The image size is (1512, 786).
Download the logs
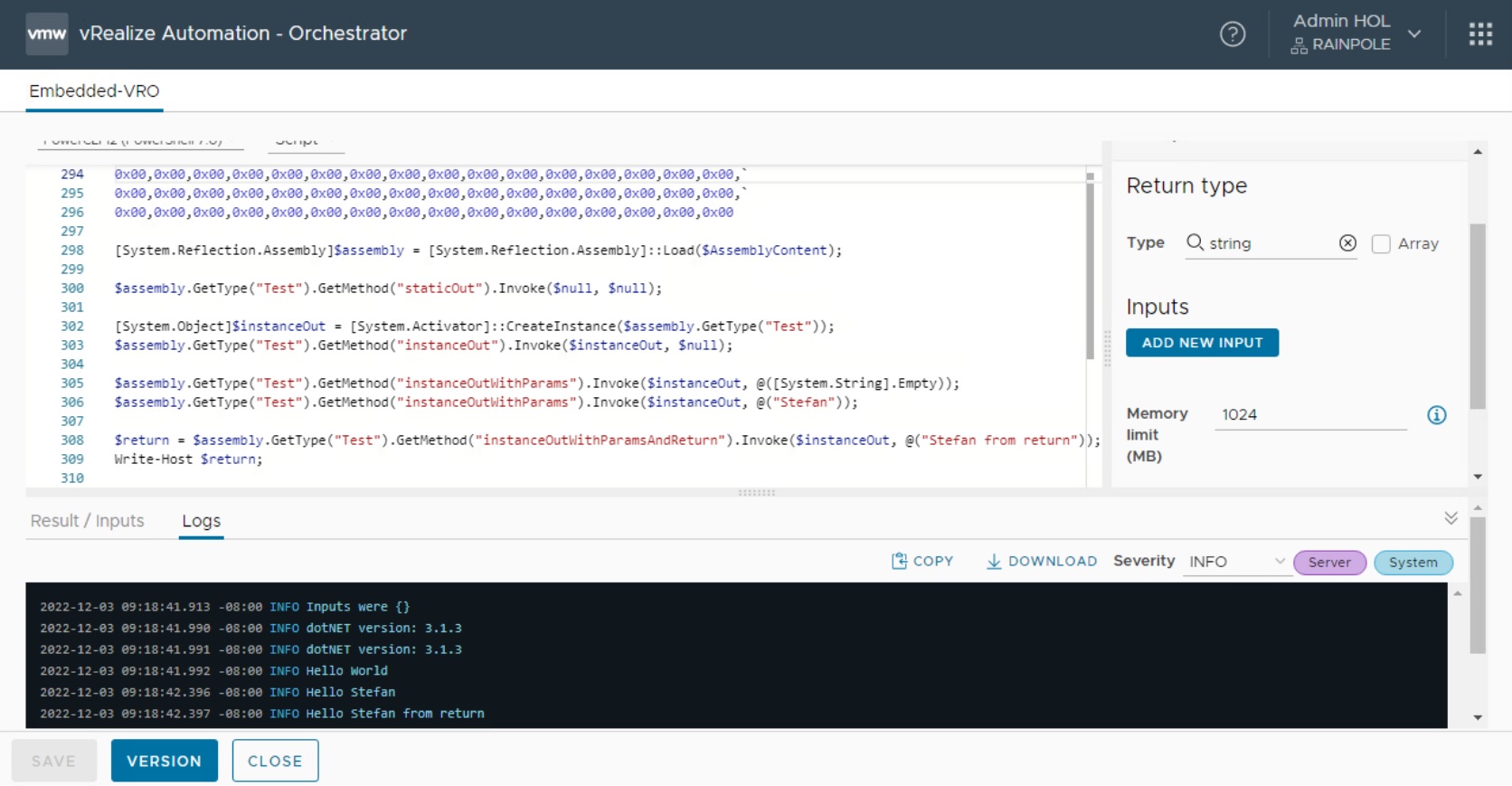[x=1041, y=562]
